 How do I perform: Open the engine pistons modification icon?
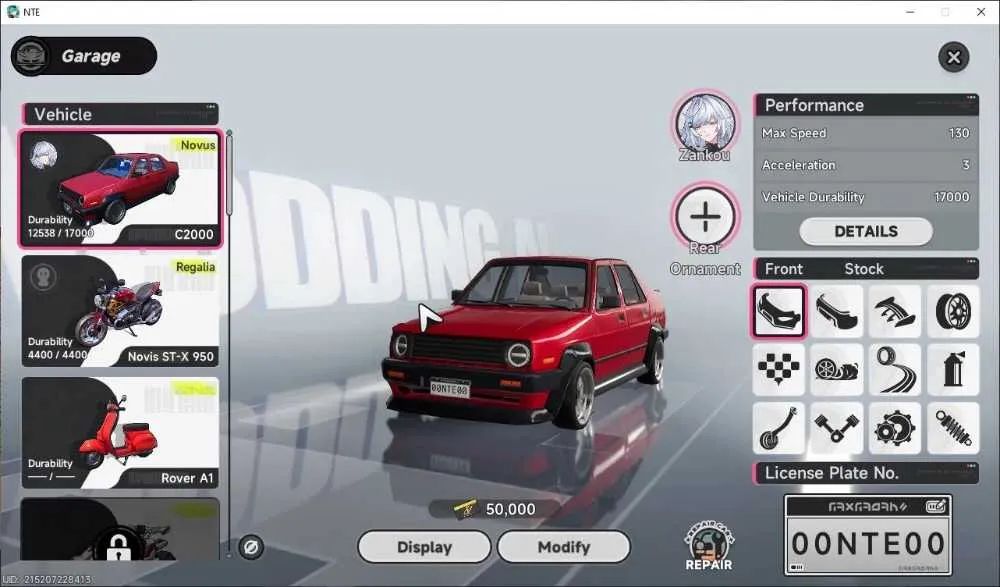837,427
